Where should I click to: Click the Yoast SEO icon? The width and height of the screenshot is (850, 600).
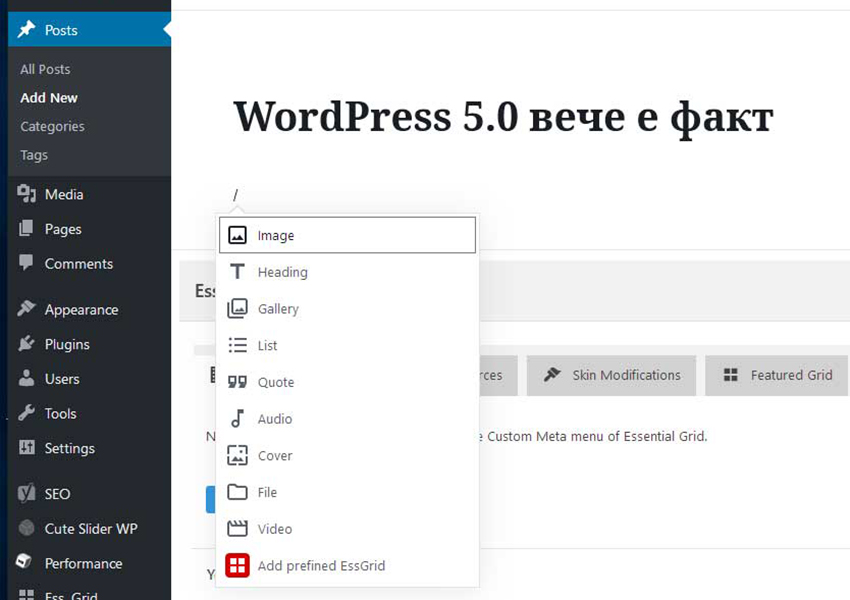(26, 493)
